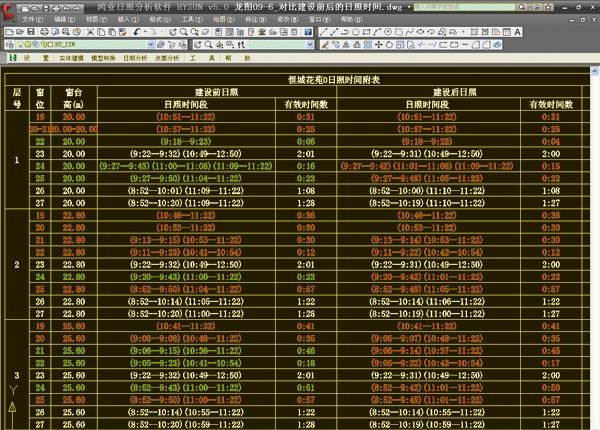Open the 绘图(D) menu

(x=224, y=19)
